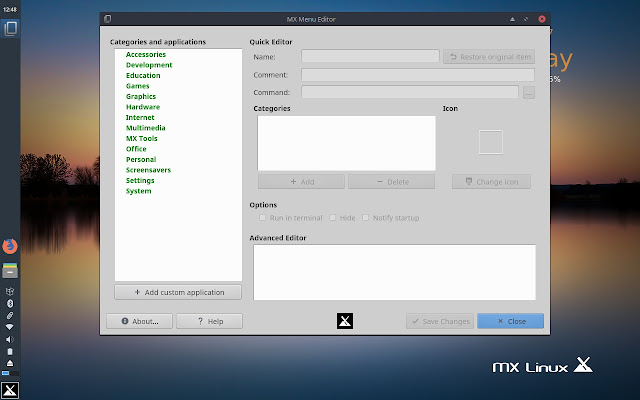Select the Games category
The width and height of the screenshot is (640, 400).
click(x=138, y=86)
